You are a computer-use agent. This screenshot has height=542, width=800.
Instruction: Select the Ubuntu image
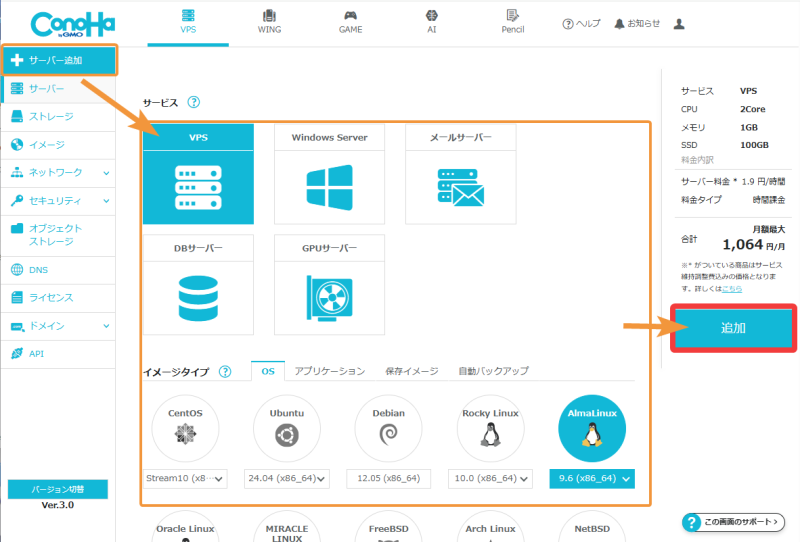click(287, 428)
